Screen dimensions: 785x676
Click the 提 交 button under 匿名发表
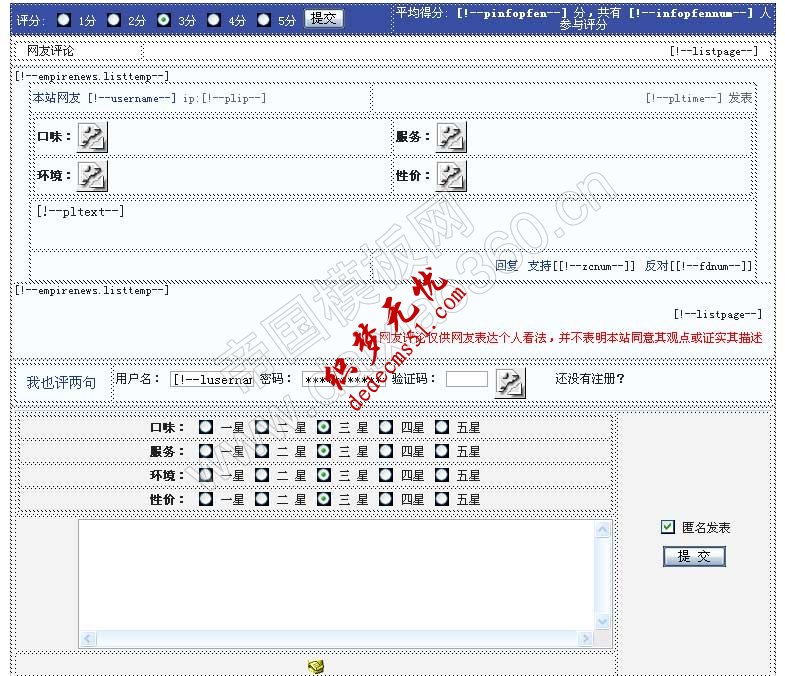[694, 556]
